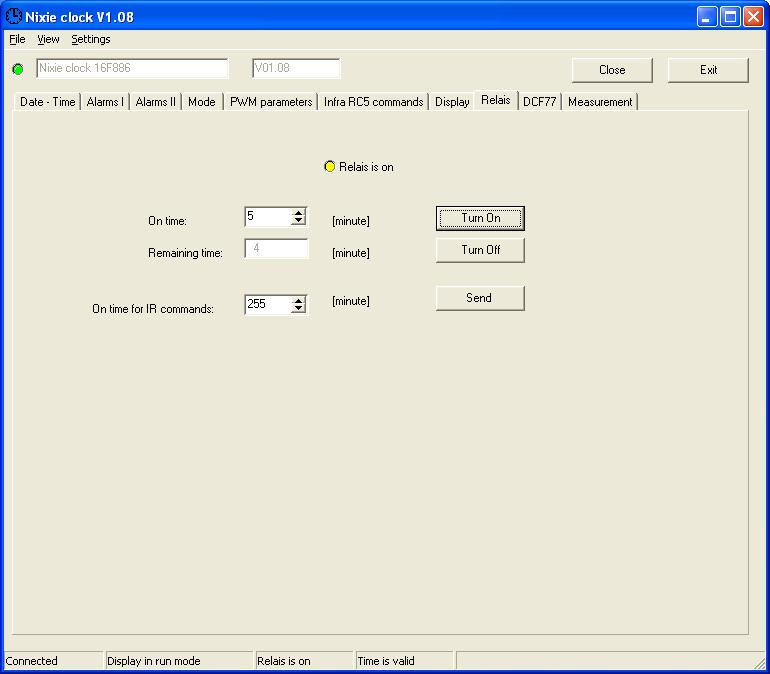Click the V01.08 version field
This screenshot has height=674, width=770.
296,68
